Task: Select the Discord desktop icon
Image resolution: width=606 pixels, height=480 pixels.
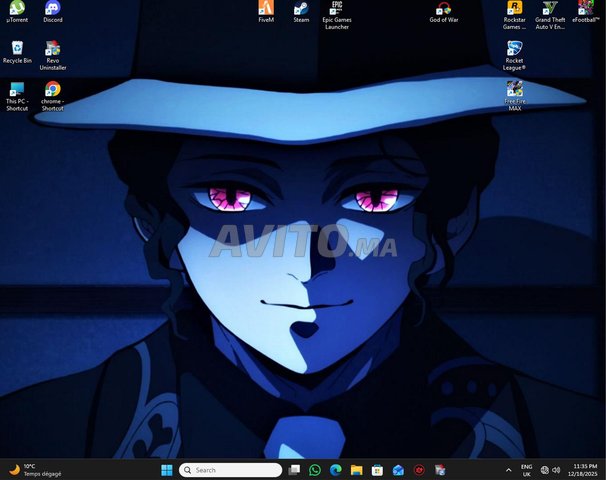Action: (53, 9)
